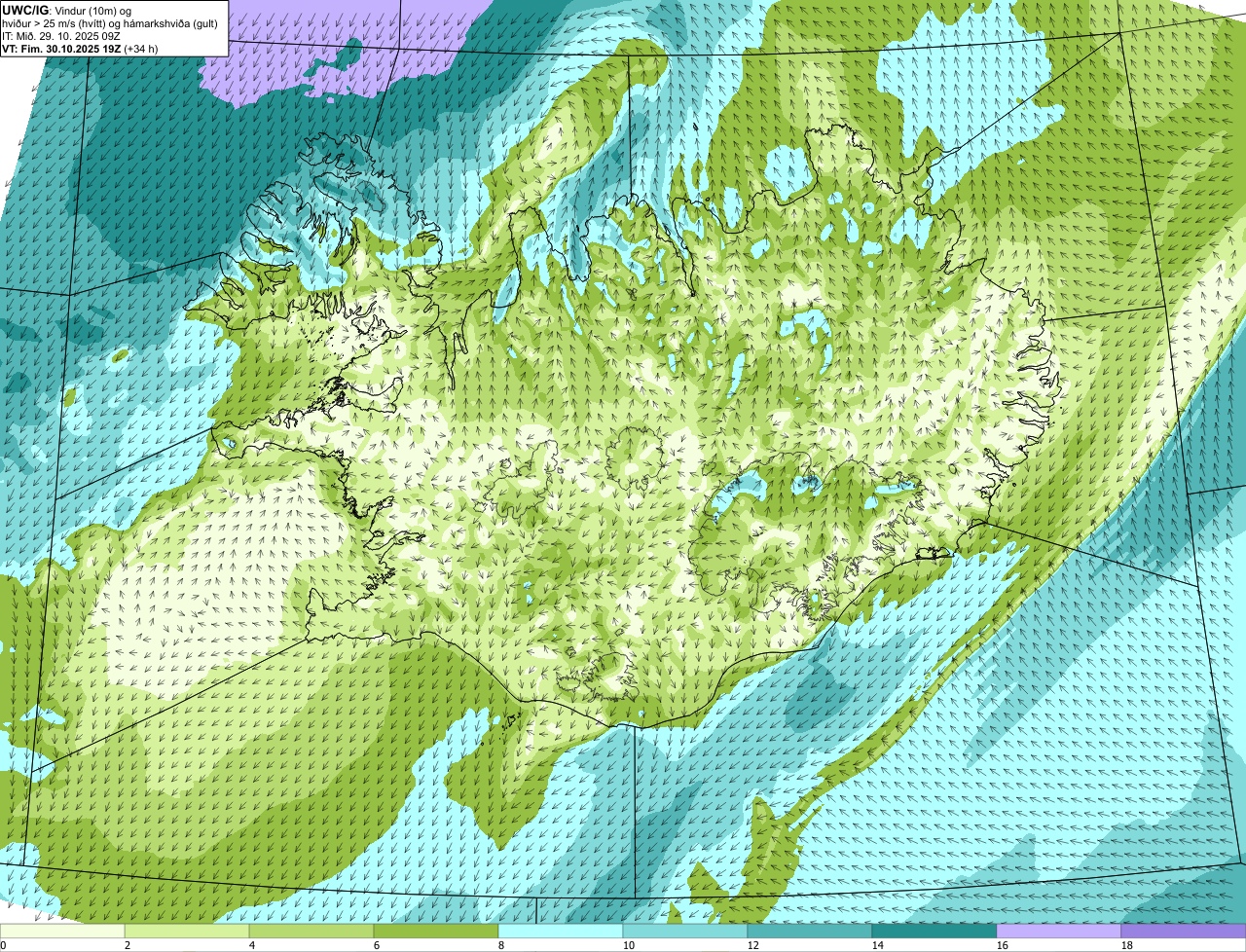This screenshot has width=1246, height=952.
Task: Click the scale label '4'
Action: [x=252, y=945]
